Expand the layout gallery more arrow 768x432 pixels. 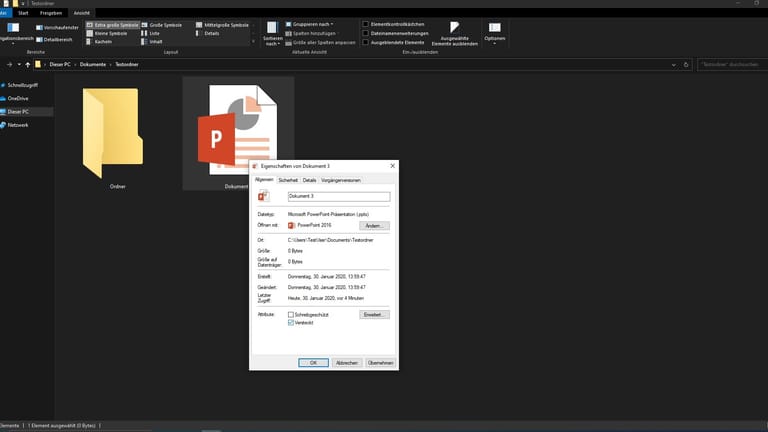[x=253, y=42]
